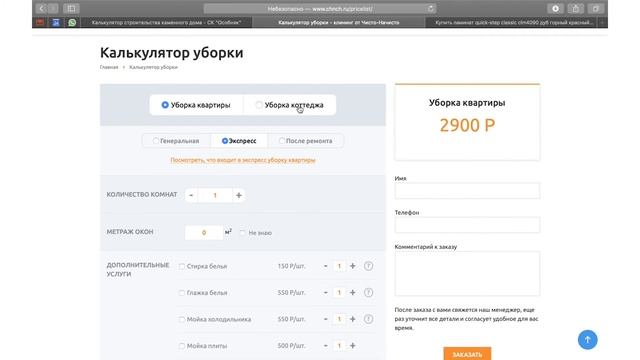
Task: Decrease Мойка холодильника quantity
Action: click(326, 319)
